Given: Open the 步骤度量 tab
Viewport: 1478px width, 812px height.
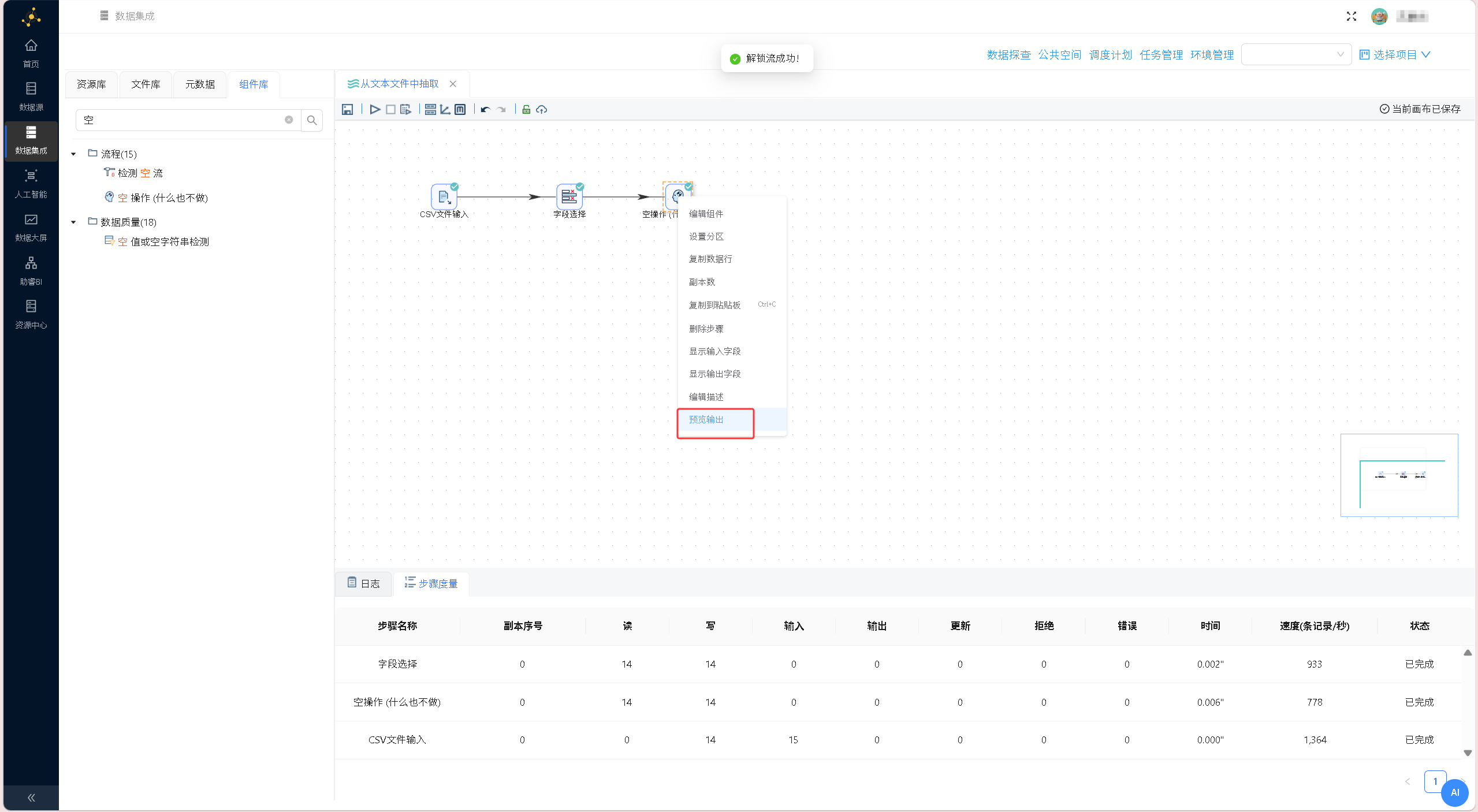Looking at the screenshot, I should (x=431, y=583).
